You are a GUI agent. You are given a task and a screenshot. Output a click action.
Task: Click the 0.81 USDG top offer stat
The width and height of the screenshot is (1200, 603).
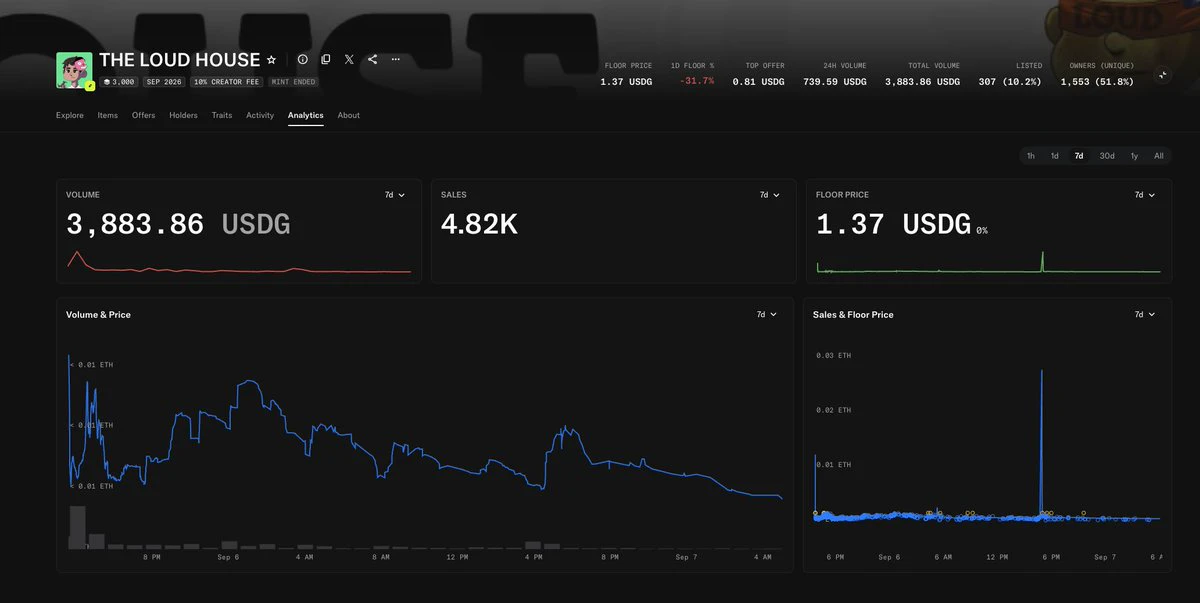[x=759, y=82]
